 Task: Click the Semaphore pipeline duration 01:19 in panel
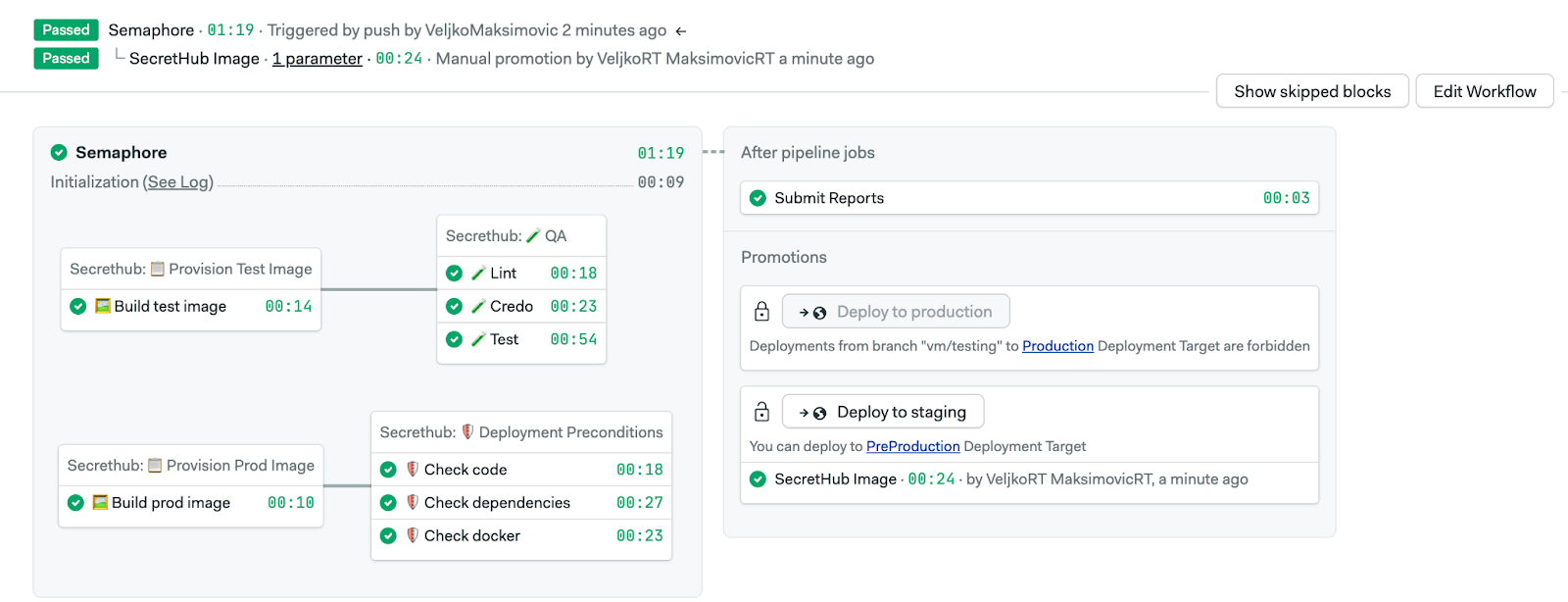[661, 154]
